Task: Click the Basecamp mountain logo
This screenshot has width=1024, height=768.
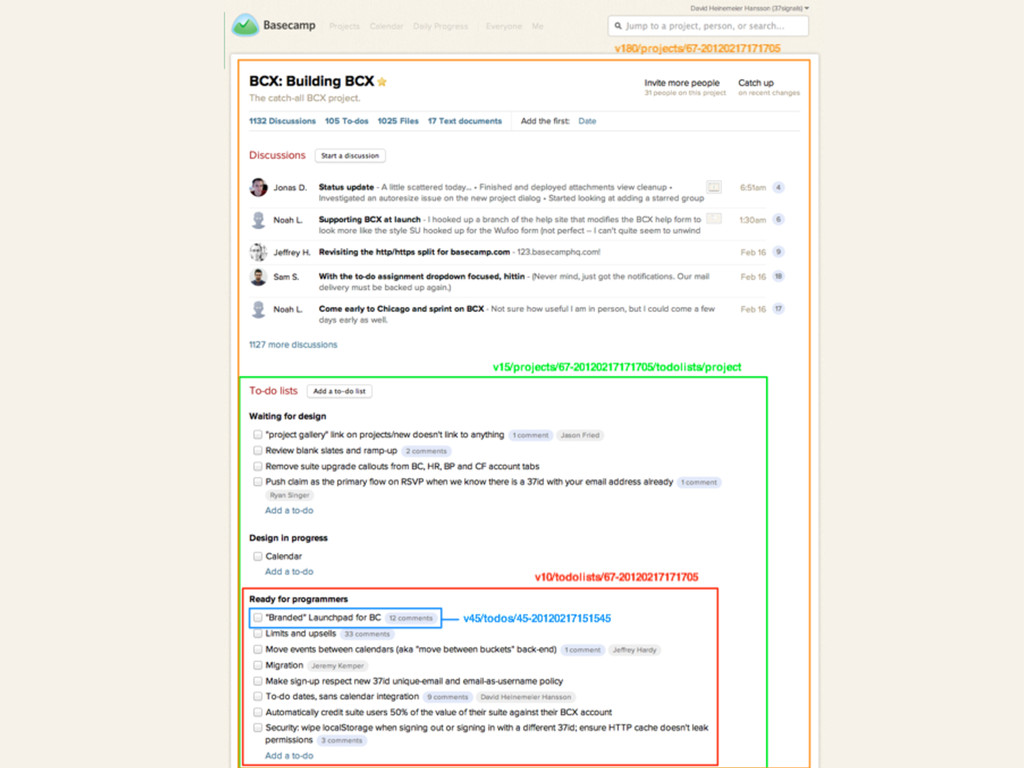Action: click(245, 25)
